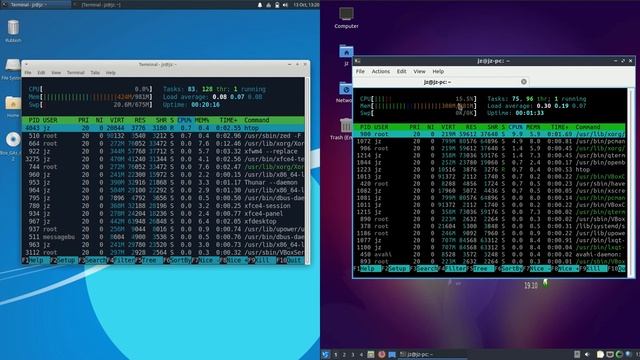This screenshot has height=360, width=640.
Task: Switch to desktop 3 in LXQt pager
Action: tap(353, 355)
